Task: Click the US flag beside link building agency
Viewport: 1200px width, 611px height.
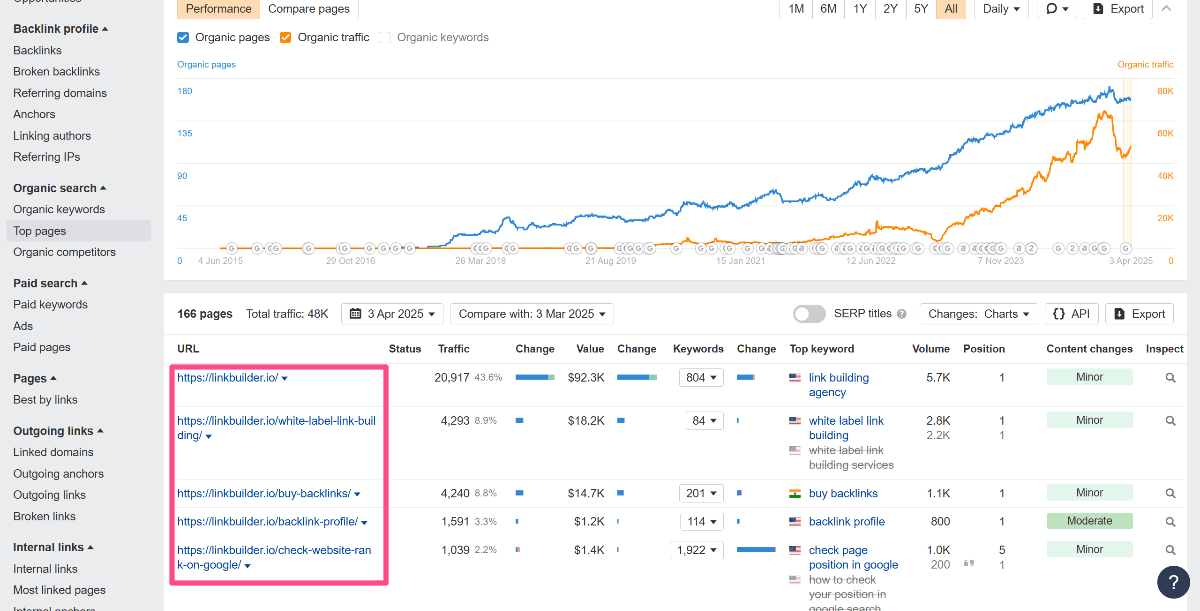Action: (x=795, y=378)
